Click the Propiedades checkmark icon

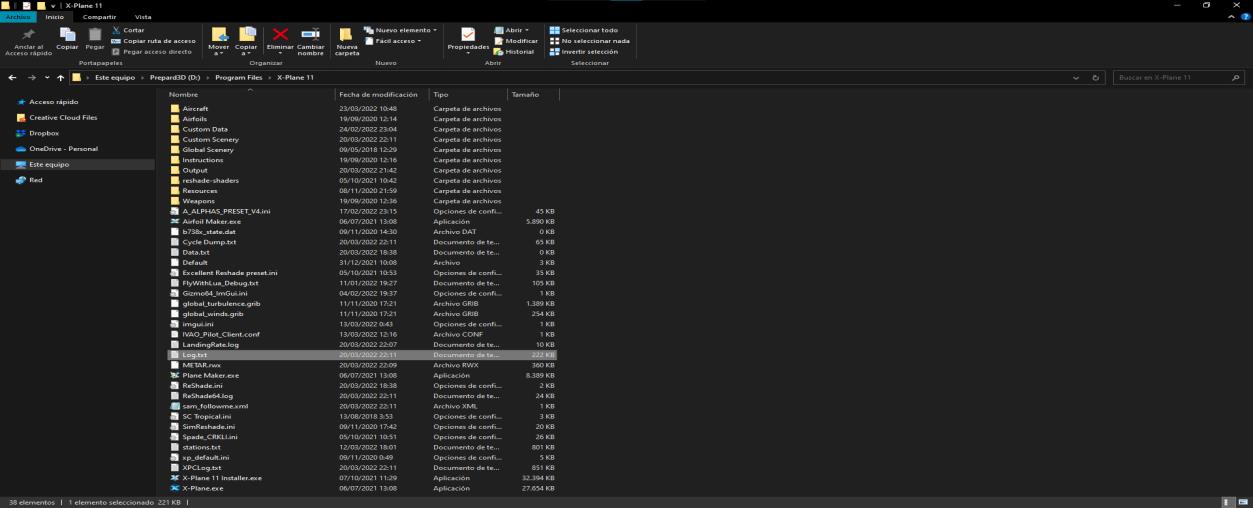468,35
